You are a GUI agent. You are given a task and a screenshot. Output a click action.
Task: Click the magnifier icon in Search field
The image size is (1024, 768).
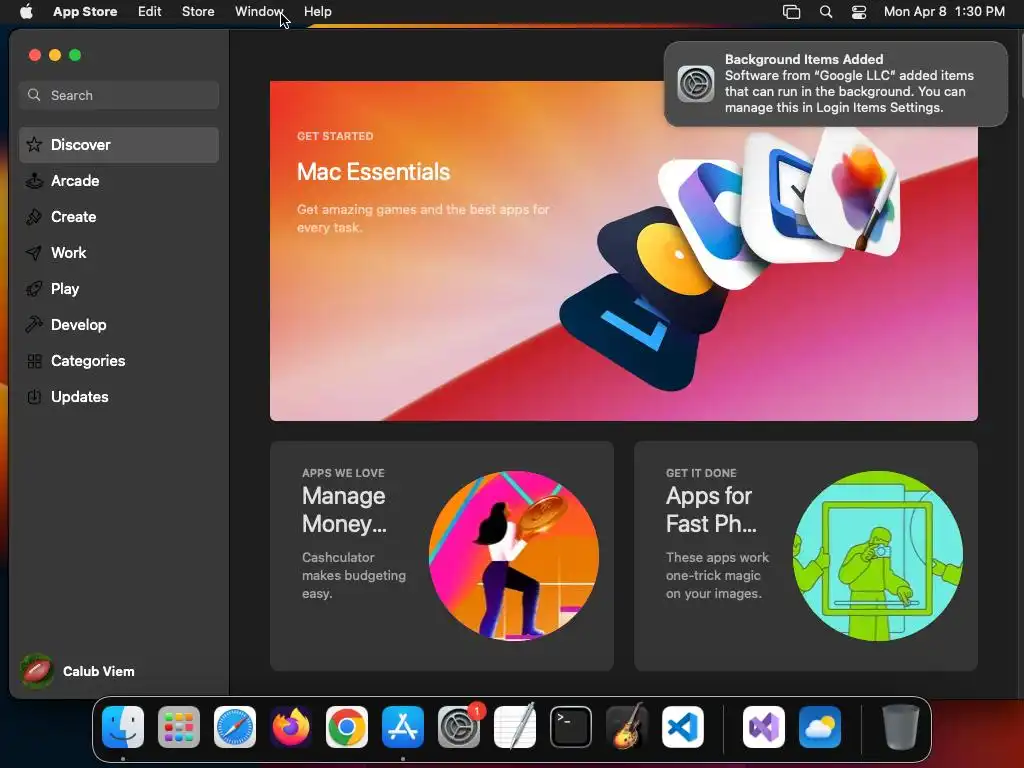[34, 95]
